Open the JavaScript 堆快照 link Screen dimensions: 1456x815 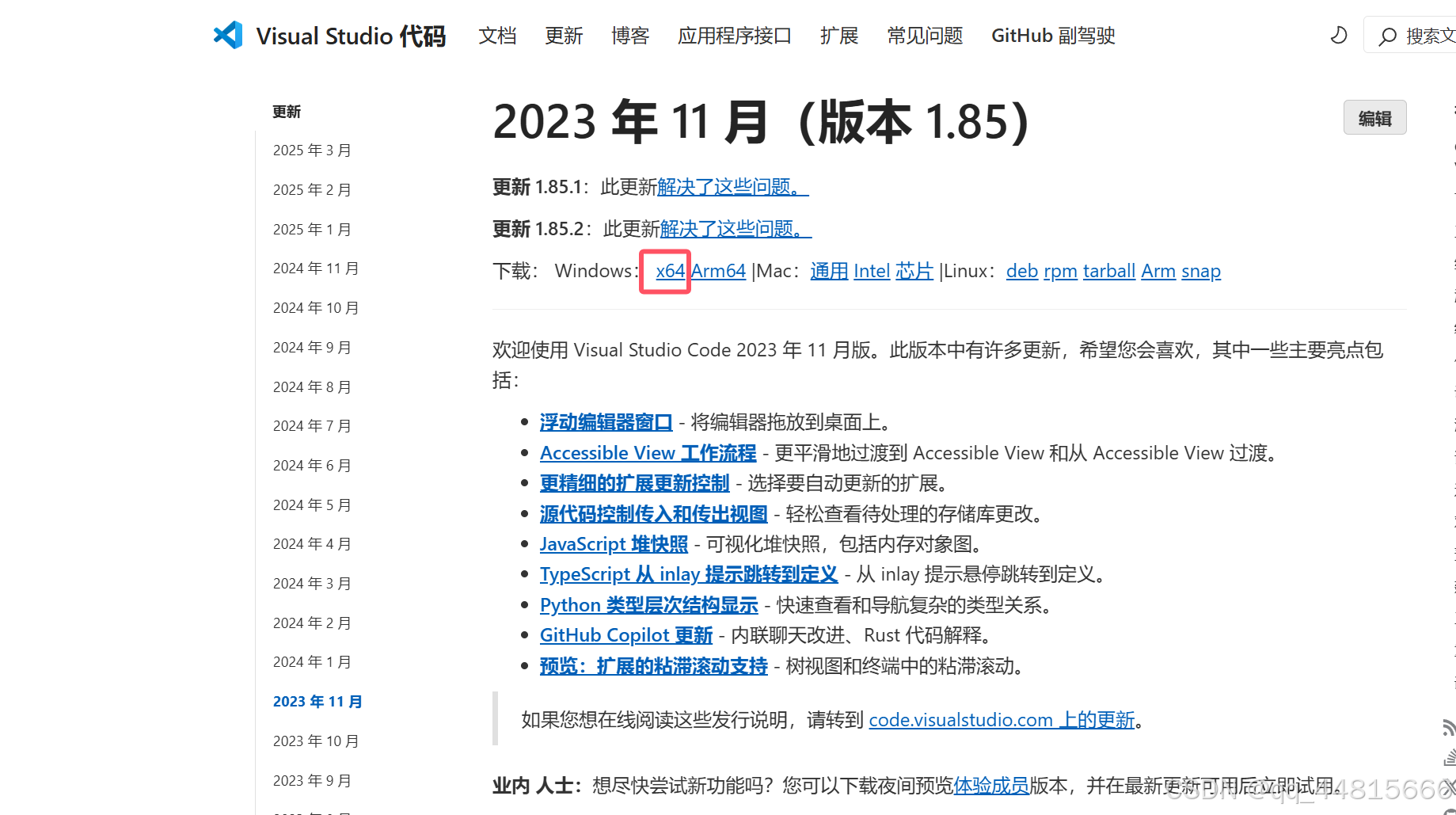coord(614,544)
